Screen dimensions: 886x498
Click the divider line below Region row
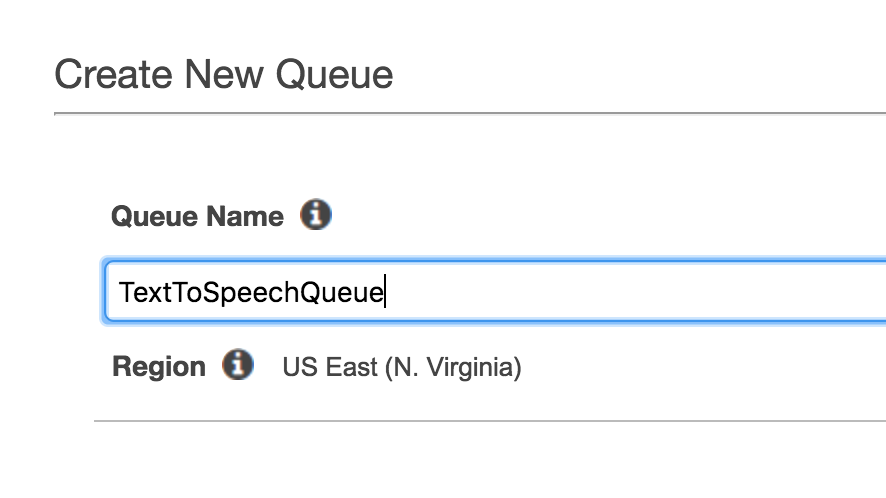tap(490, 421)
